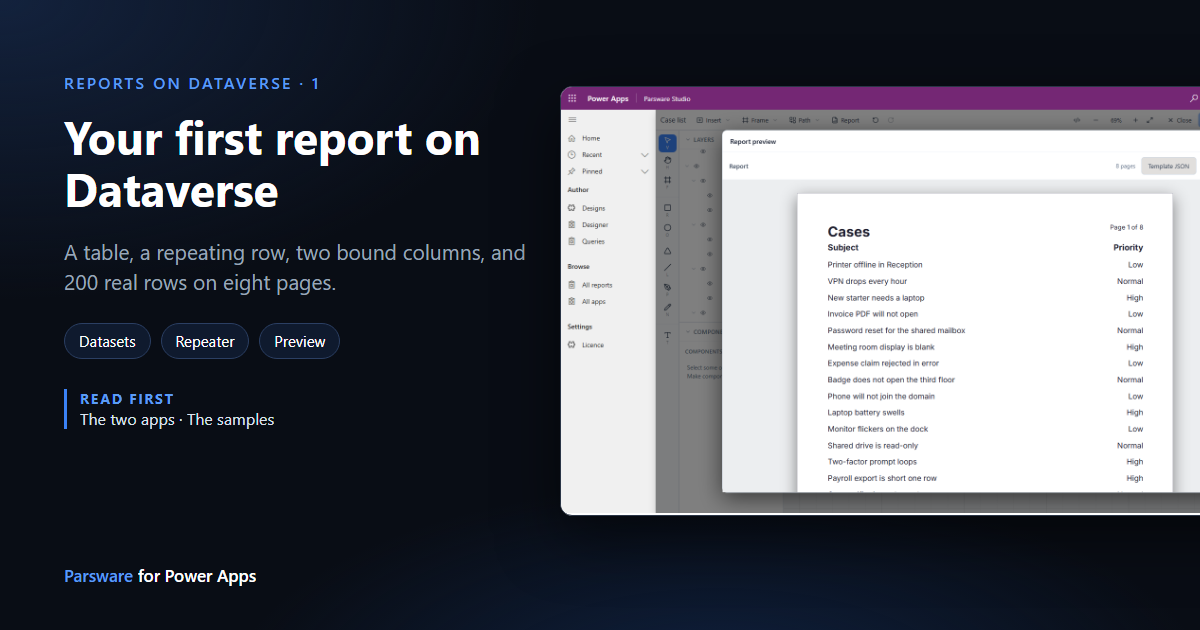Select the Hand pan tool

[x=668, y=160]
